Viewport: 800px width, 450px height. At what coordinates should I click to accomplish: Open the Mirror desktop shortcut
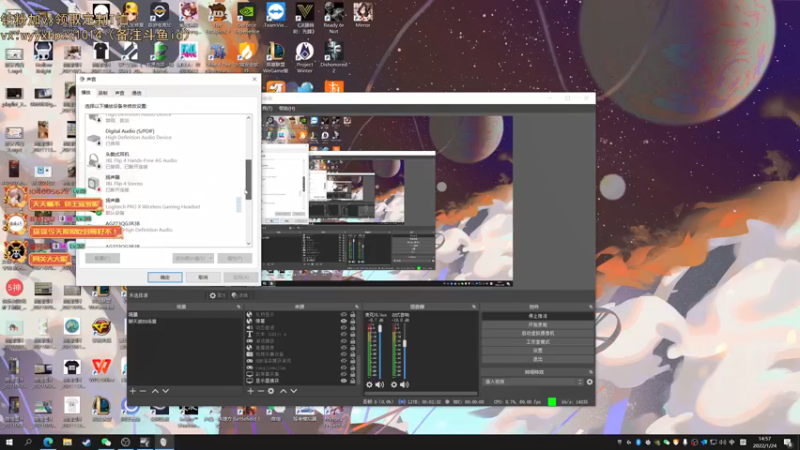pos(363,15)
